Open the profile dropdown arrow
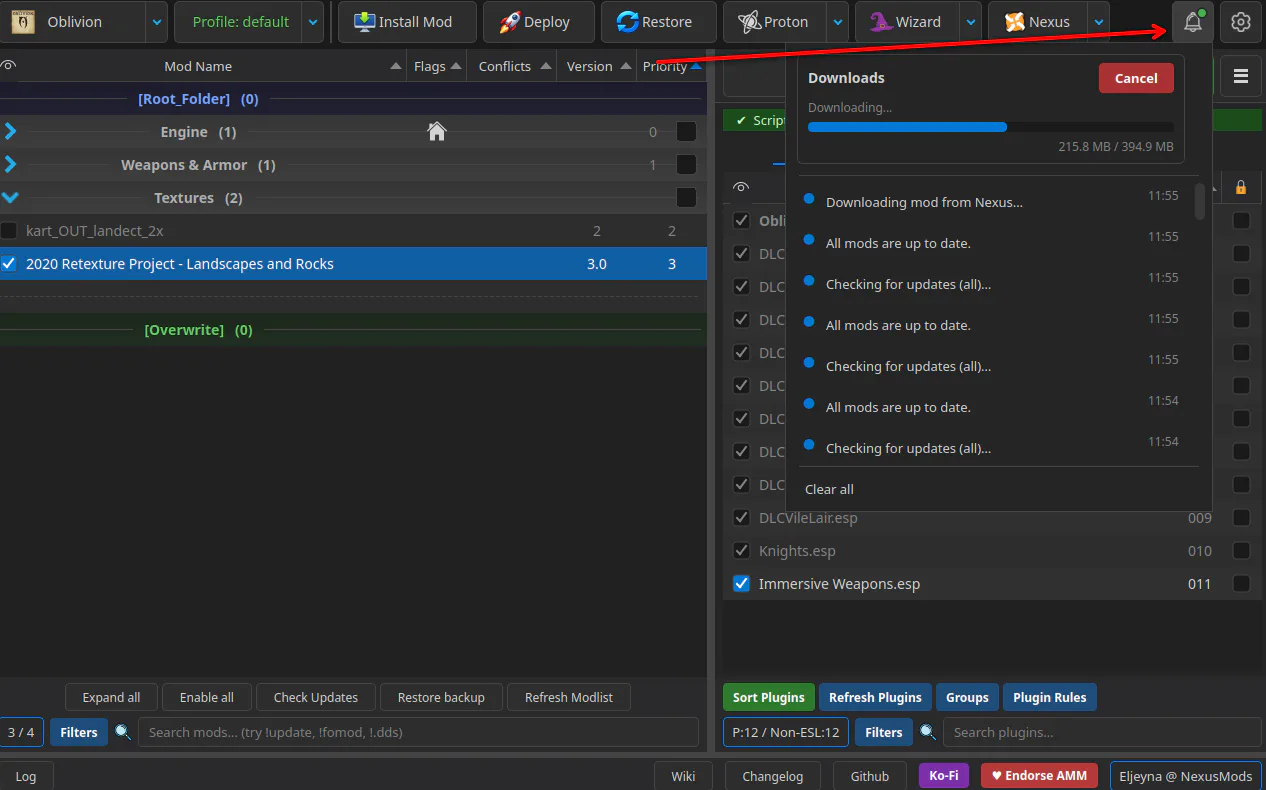The image size is (1266, 790). (x=313, y=22)
